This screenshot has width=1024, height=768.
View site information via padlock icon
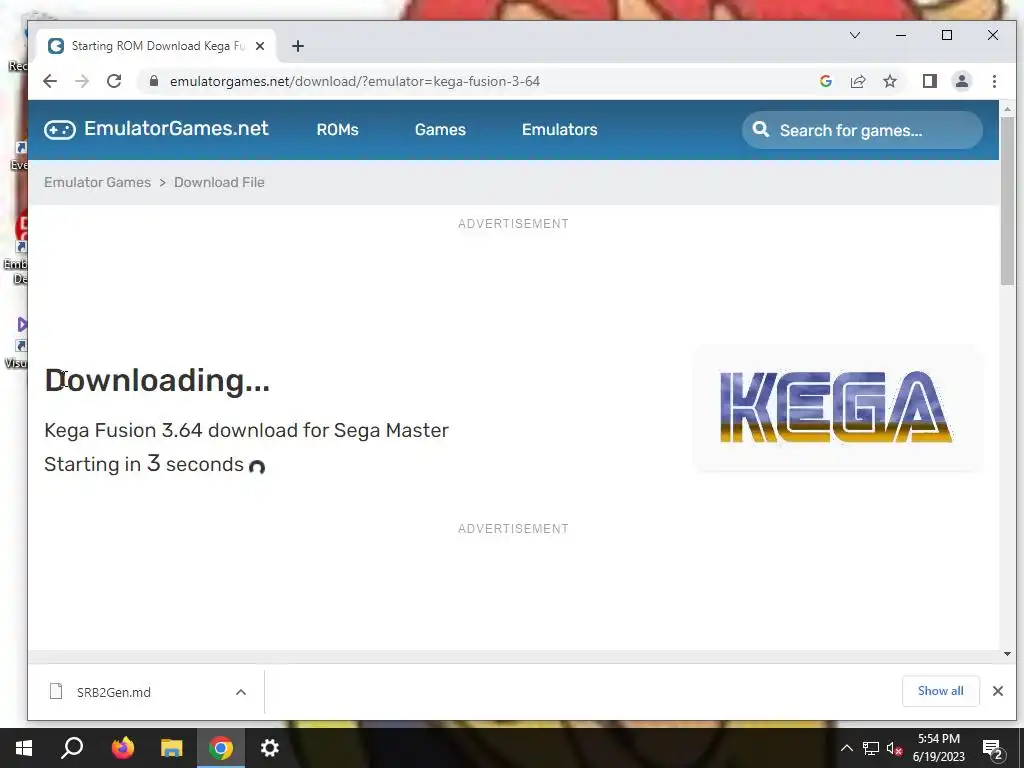click(x=154, y=81)
